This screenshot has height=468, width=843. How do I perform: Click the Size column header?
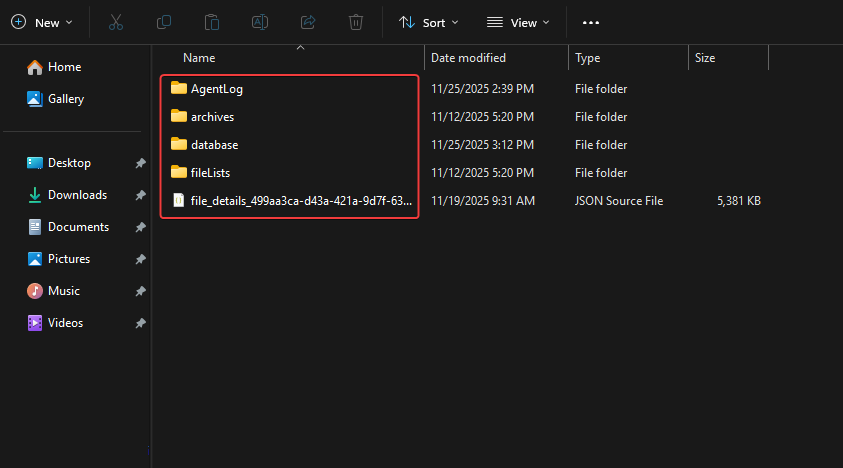[705, 58]
